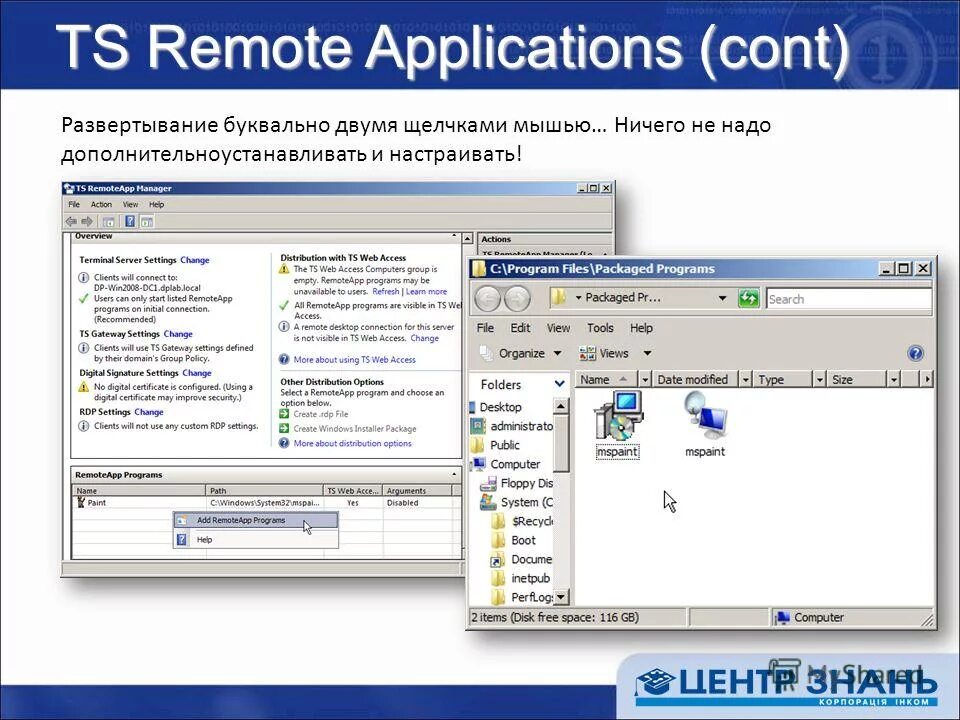Click the Views icon in the Explorer toolbar
960x720 pixels.
click(587, 353)
